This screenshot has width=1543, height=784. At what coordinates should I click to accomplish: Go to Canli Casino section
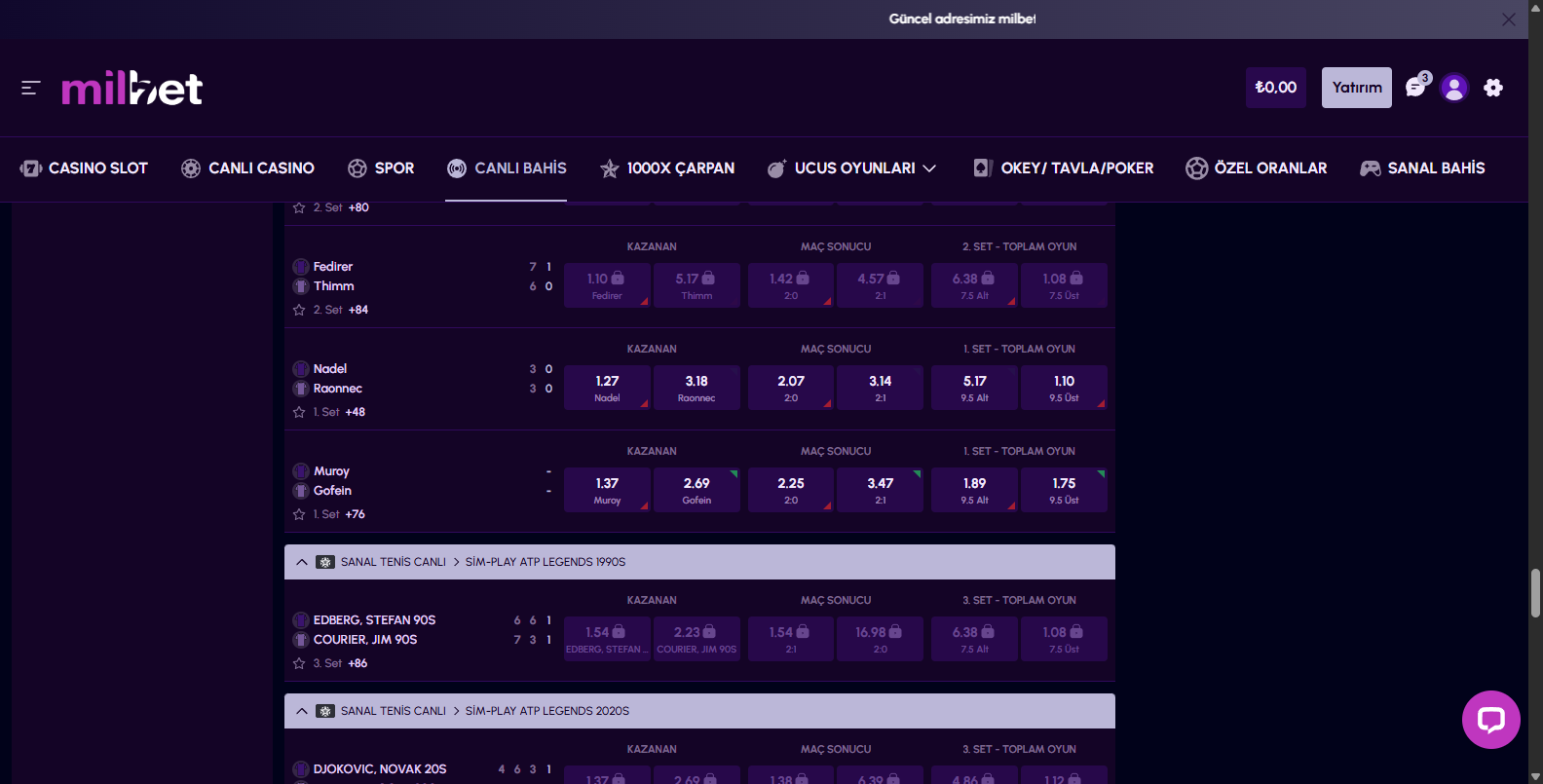(247, 168)
